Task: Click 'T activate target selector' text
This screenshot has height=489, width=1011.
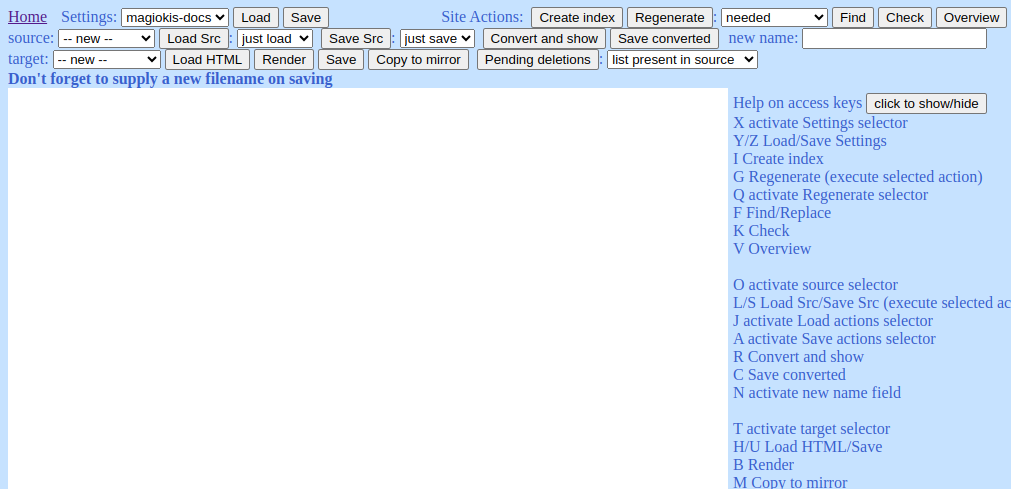Action: coord(812,429)
